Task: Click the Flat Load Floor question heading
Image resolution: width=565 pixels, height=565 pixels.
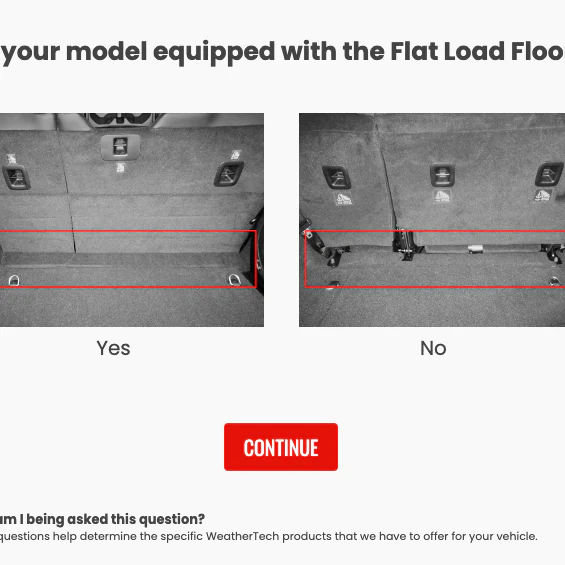Action: pyautogui.click(x=282, y=52)
